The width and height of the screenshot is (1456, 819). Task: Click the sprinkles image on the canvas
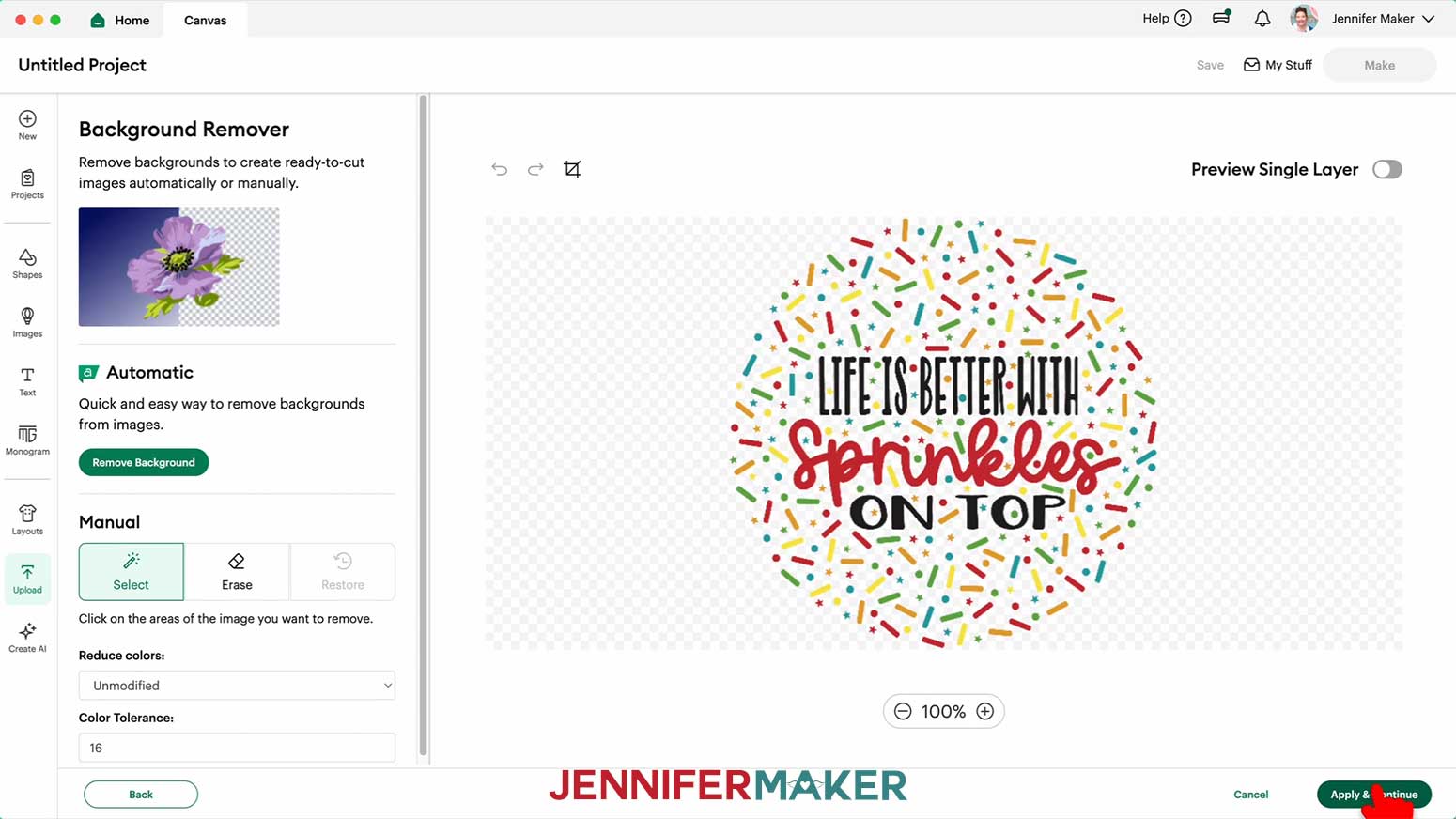(944, 433)
